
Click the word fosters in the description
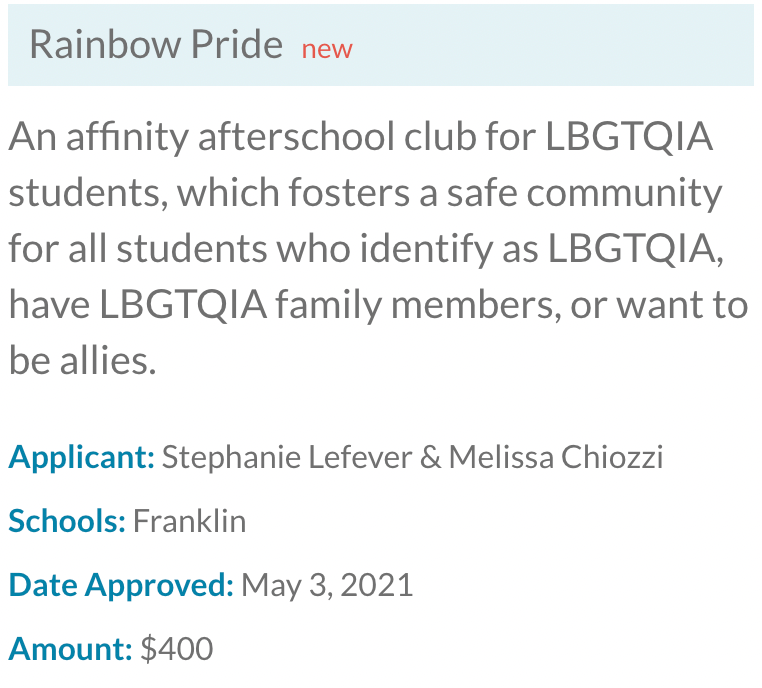coord(349,193)
